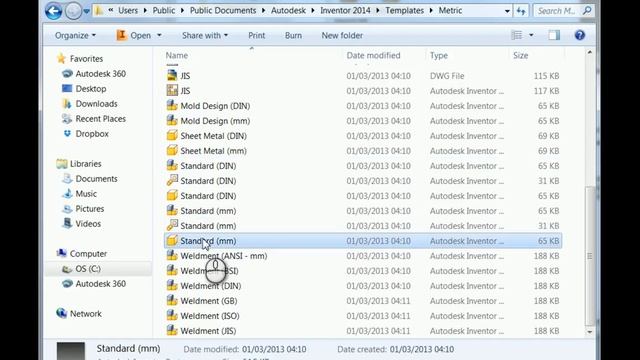
Task: Open the view options dropdown arrow
Action: click(x=531, y=36)
